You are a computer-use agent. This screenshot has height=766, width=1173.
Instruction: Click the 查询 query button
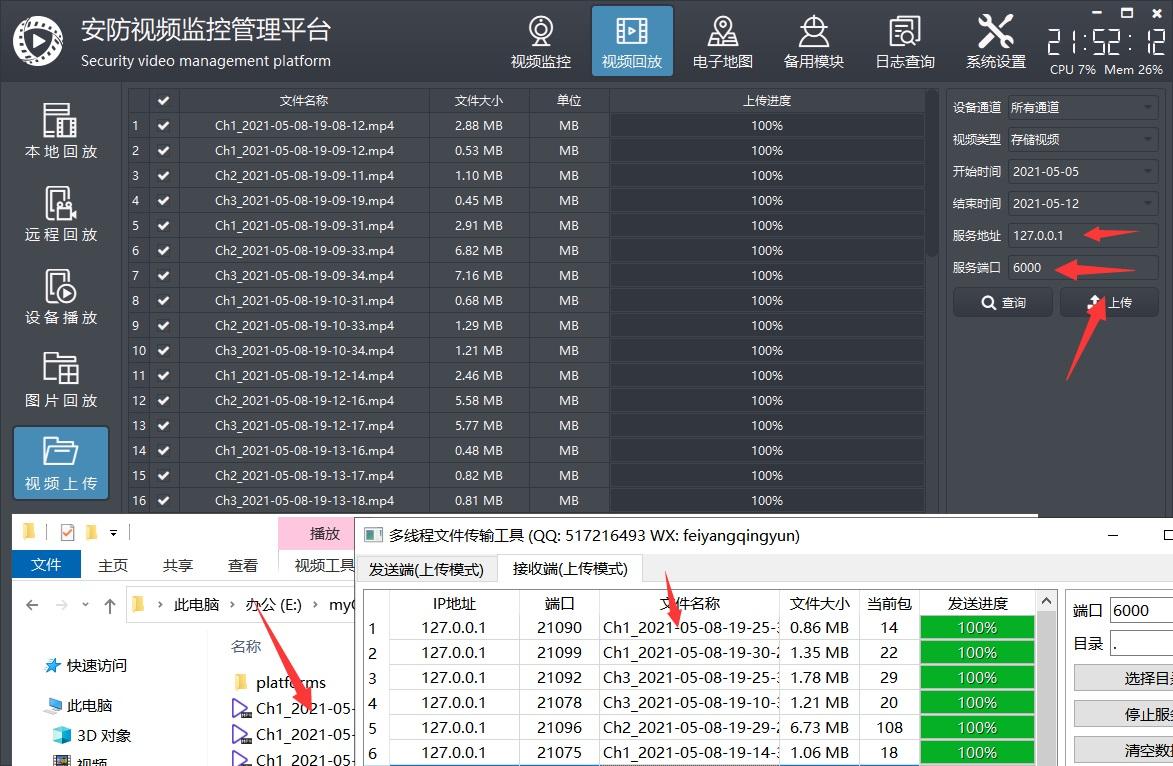point(1003,301)
